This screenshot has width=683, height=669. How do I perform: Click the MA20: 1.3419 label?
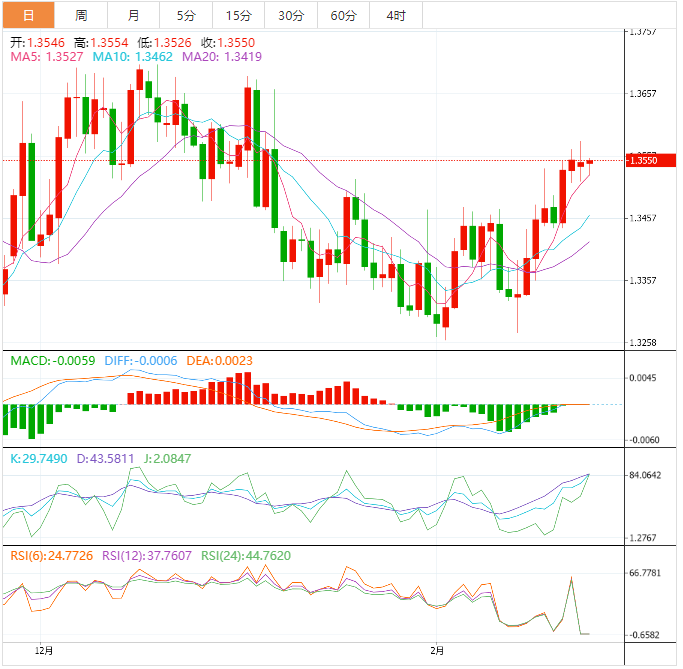click(222, 57)
